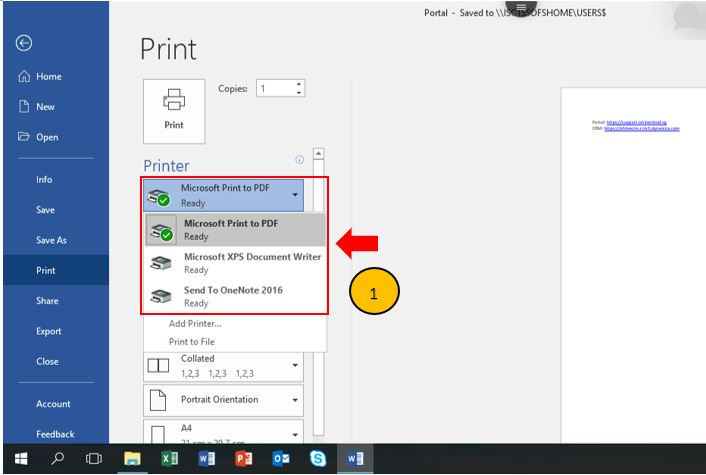
Task: Click the menu handle at top center
Action: 521,7
